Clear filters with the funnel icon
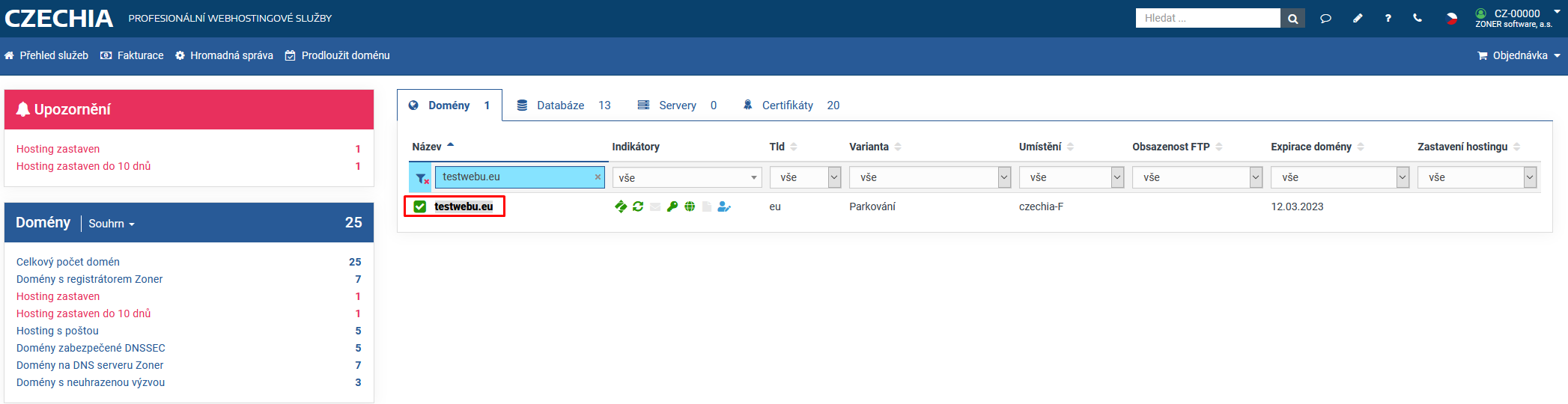Screen dimensions: 1568x404 click(x=422, y=178)
